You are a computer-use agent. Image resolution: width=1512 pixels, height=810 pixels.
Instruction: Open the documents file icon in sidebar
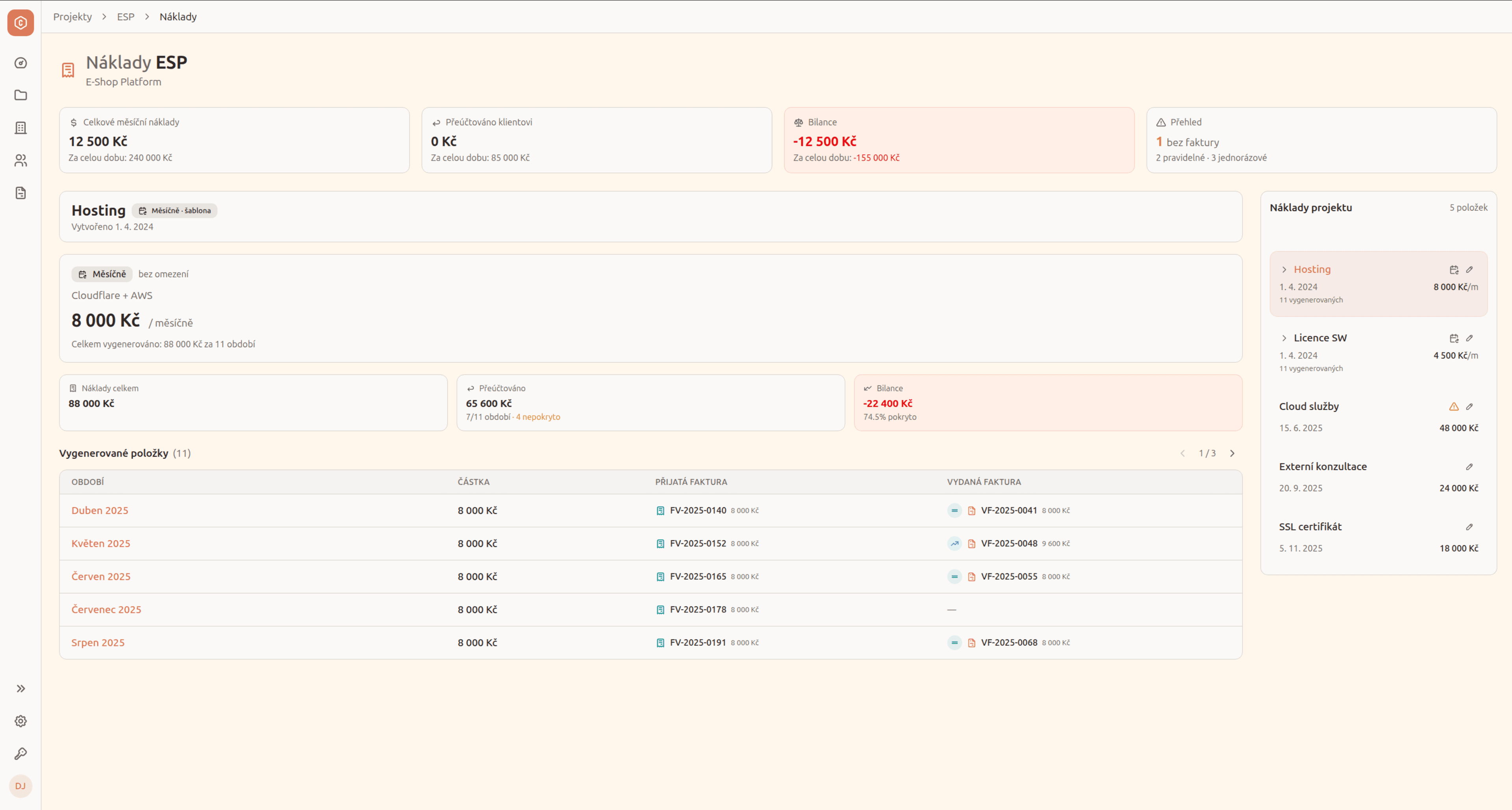pos(20,193)
